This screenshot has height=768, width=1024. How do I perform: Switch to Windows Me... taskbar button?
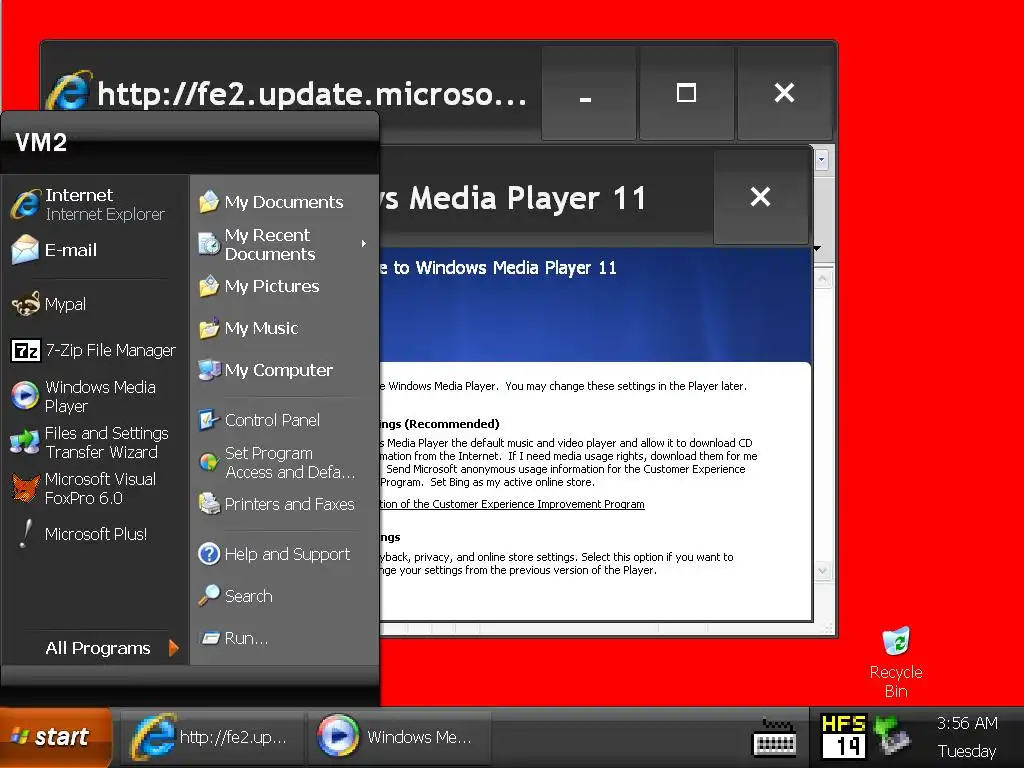(399, 737)
